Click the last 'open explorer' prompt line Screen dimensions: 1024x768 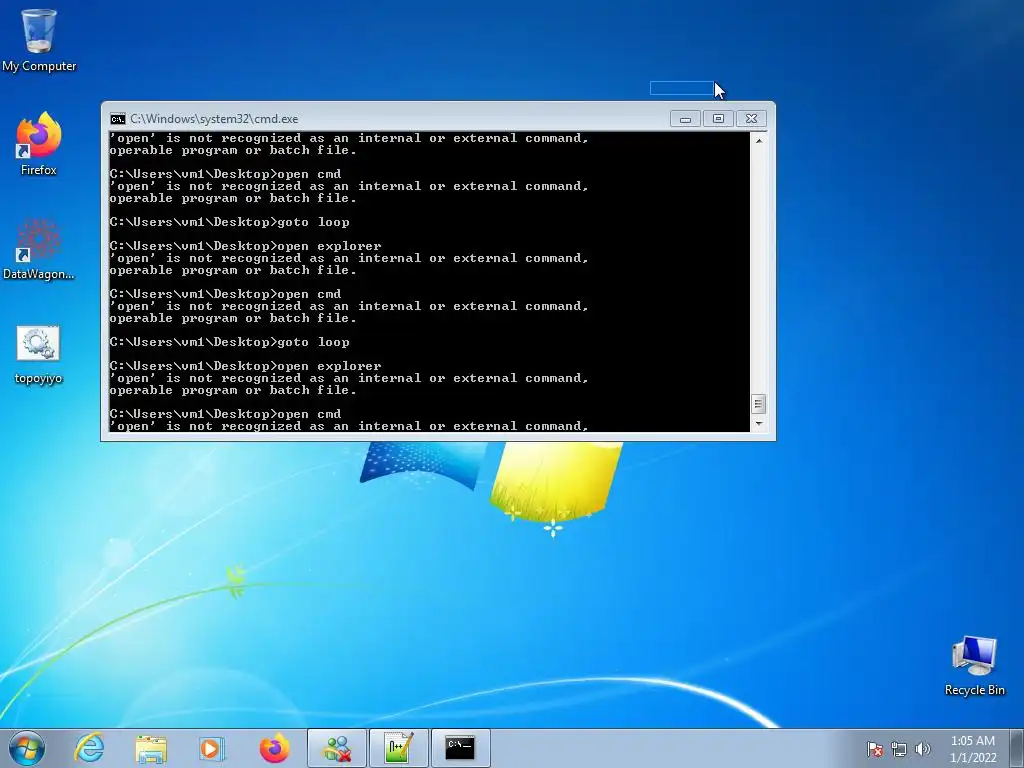246,366
